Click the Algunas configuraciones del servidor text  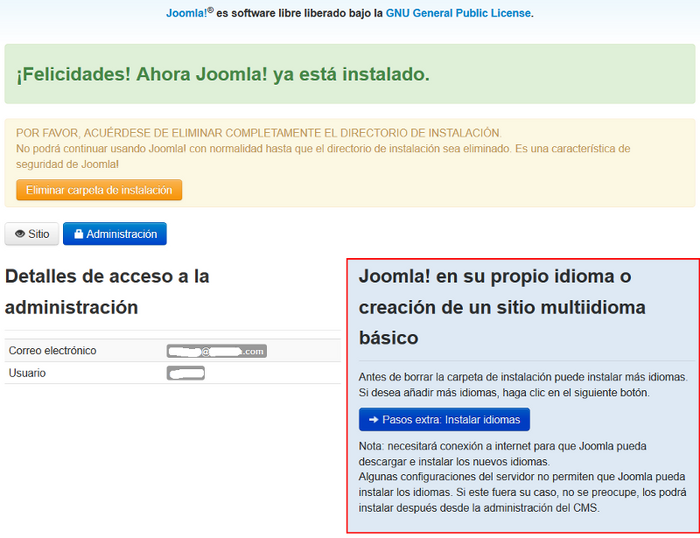point(522,477)
